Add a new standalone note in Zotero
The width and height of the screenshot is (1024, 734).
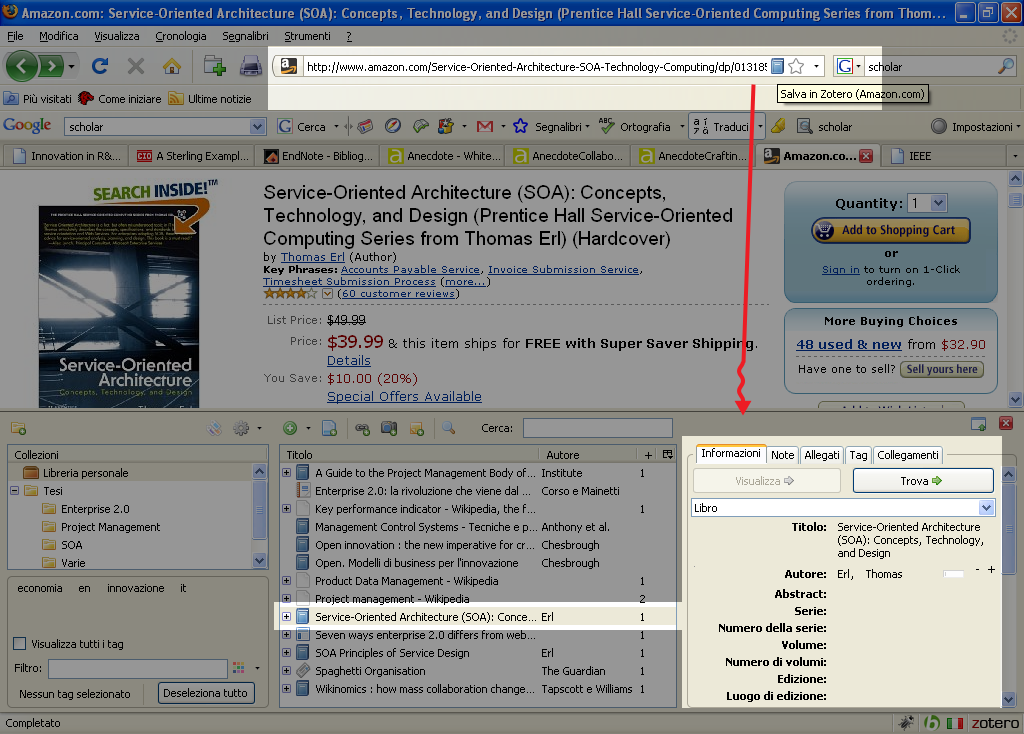pos(417,428)
